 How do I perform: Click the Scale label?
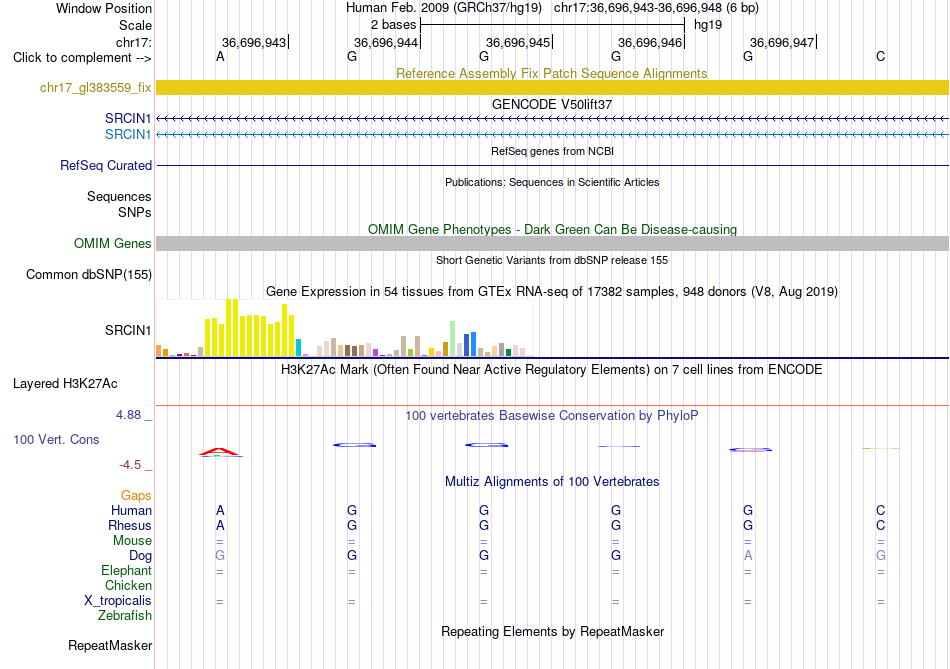(135, 25)
